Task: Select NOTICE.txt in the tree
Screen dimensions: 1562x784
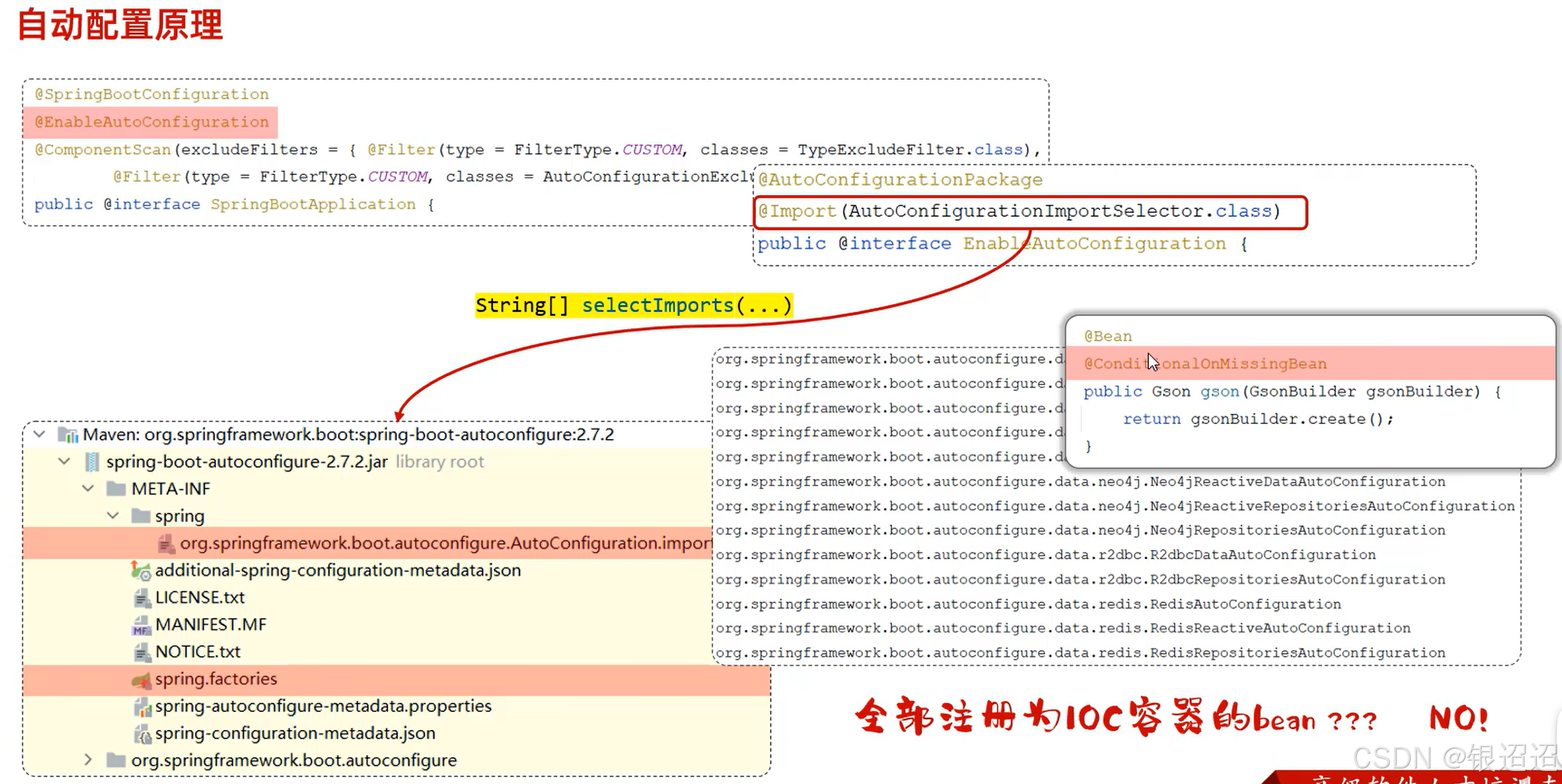Action: click(198, 651)
